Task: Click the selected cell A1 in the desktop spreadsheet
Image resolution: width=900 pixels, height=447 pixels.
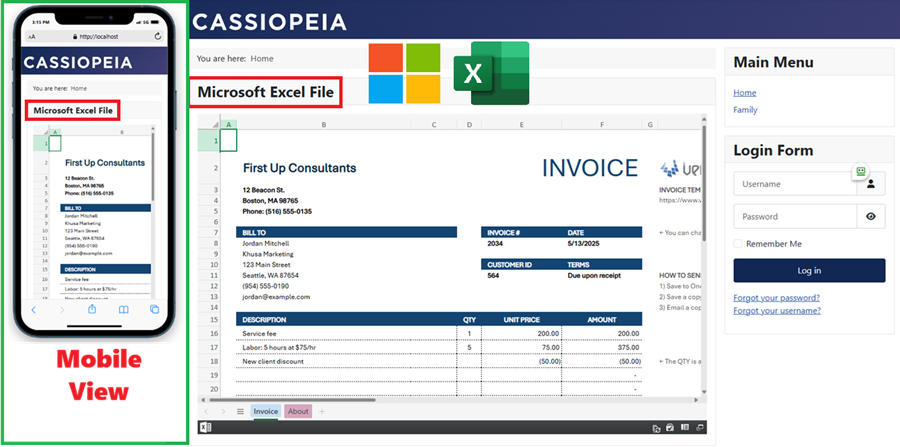Action: [228, 141]
